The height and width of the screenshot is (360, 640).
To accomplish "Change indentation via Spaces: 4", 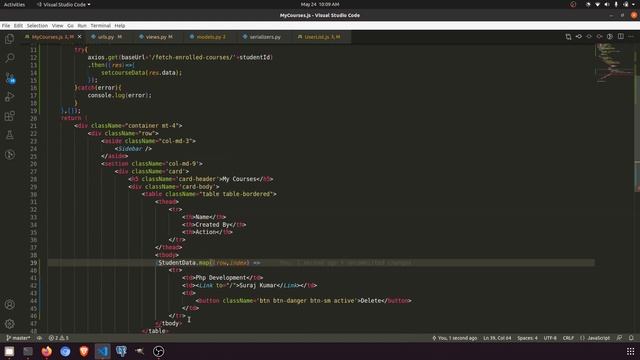I will pos(527,338).
